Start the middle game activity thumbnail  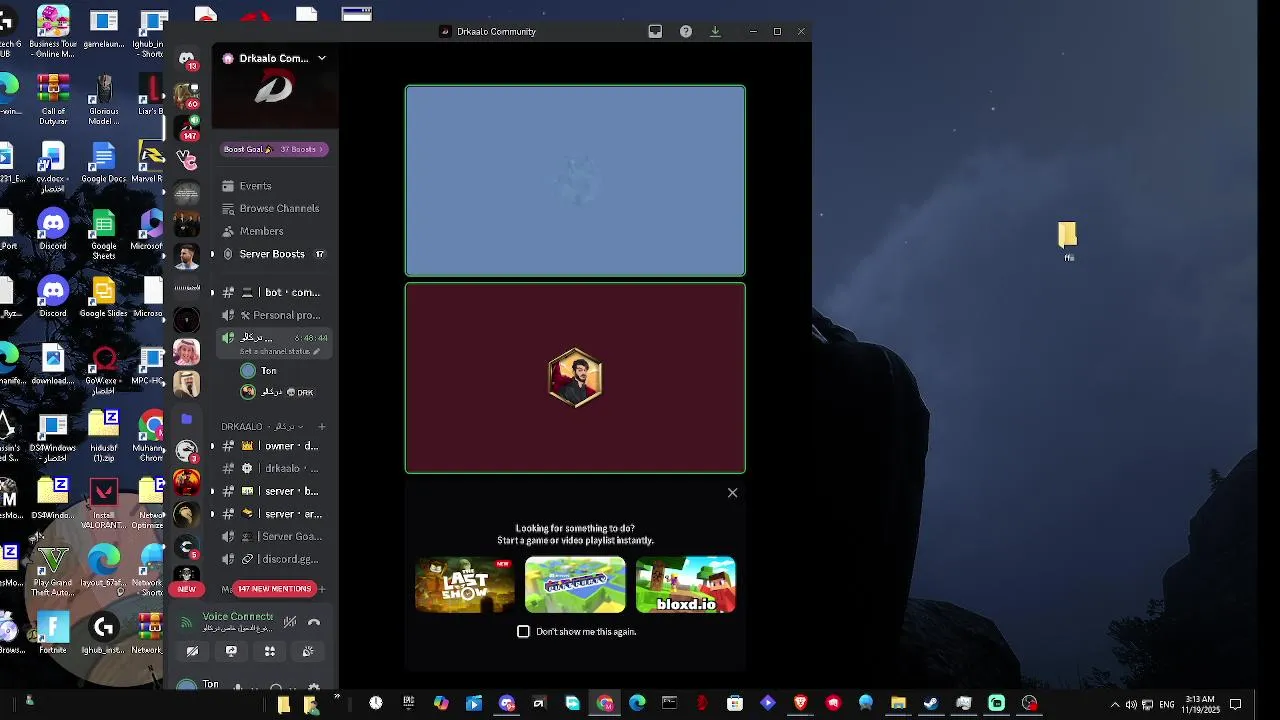point(575,585)
